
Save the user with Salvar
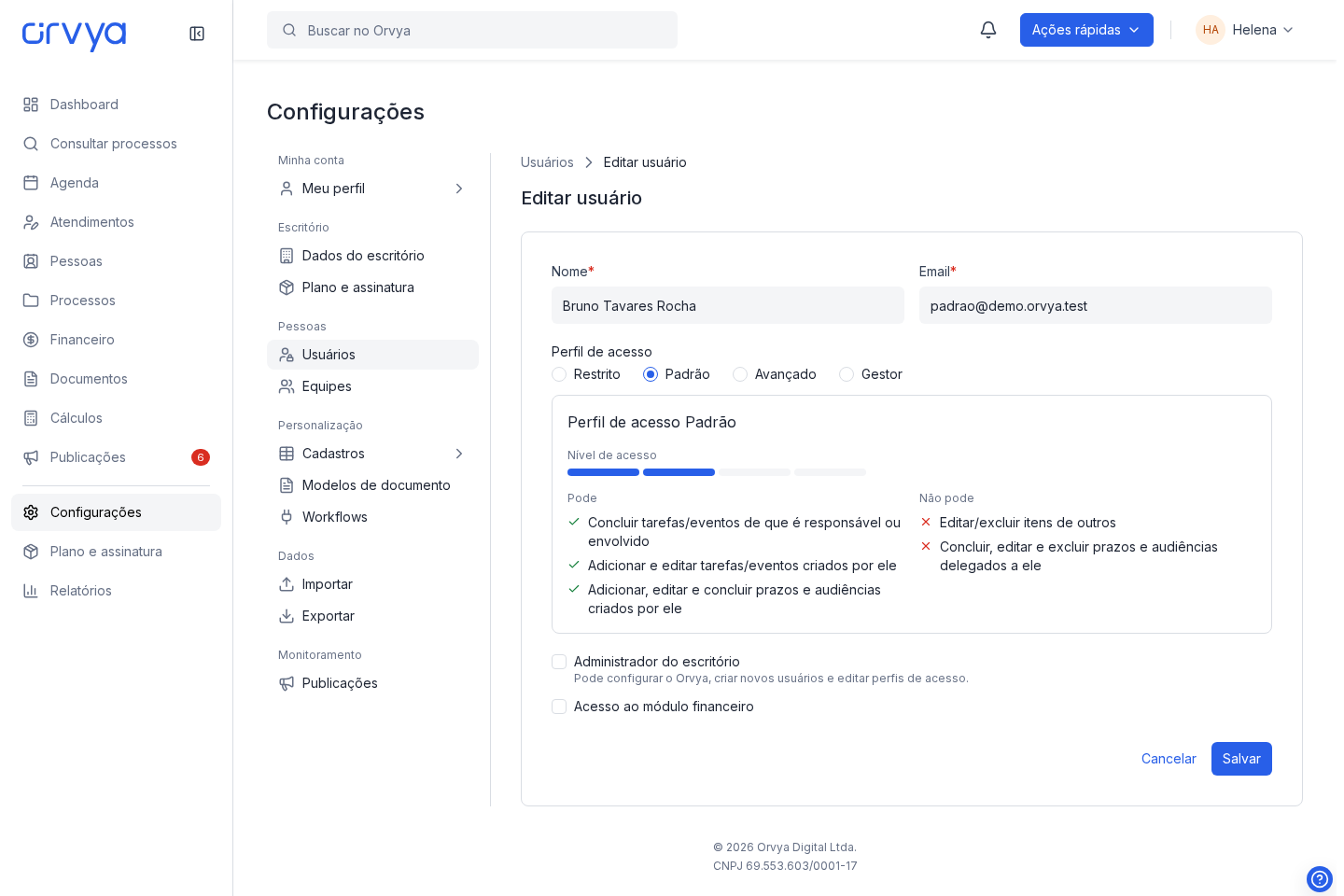[x=1241, y=759]
